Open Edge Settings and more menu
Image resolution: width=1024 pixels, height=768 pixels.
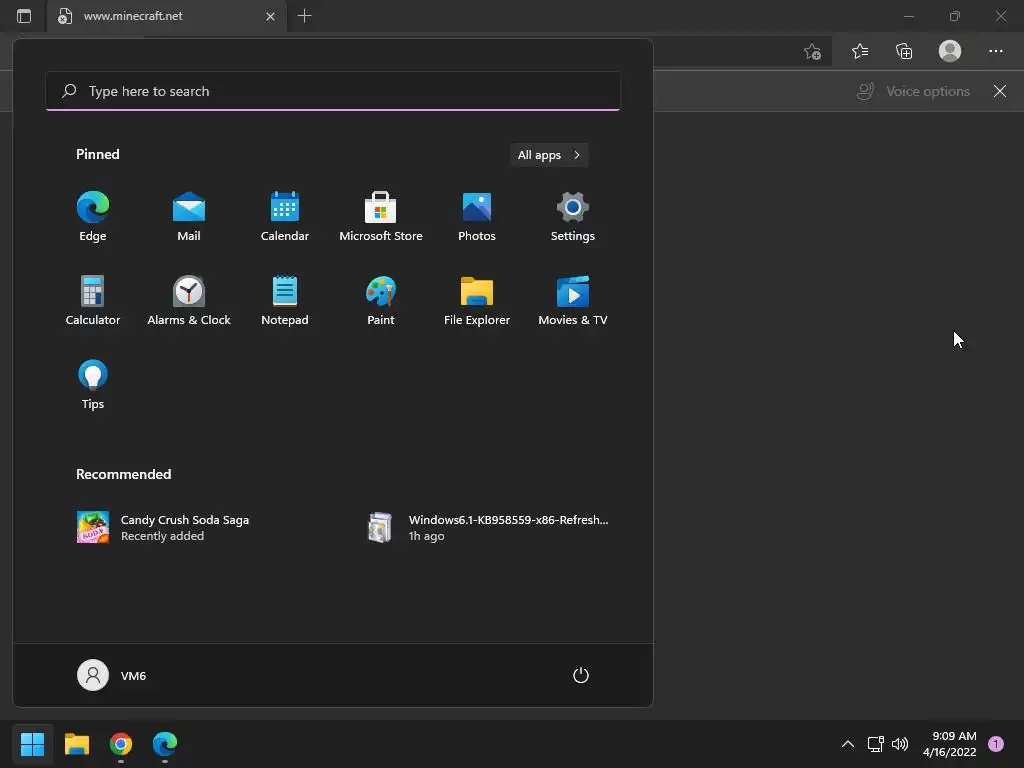[x=995, y=51]
